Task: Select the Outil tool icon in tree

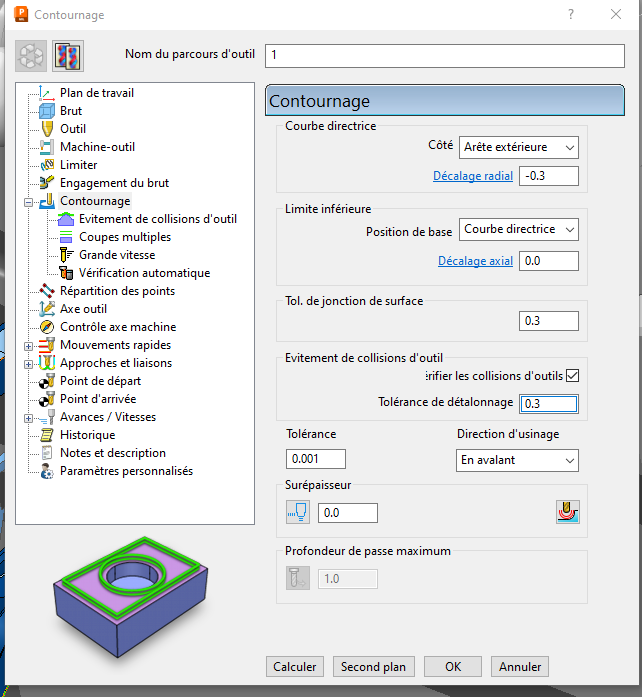Action: coord(47,129)
